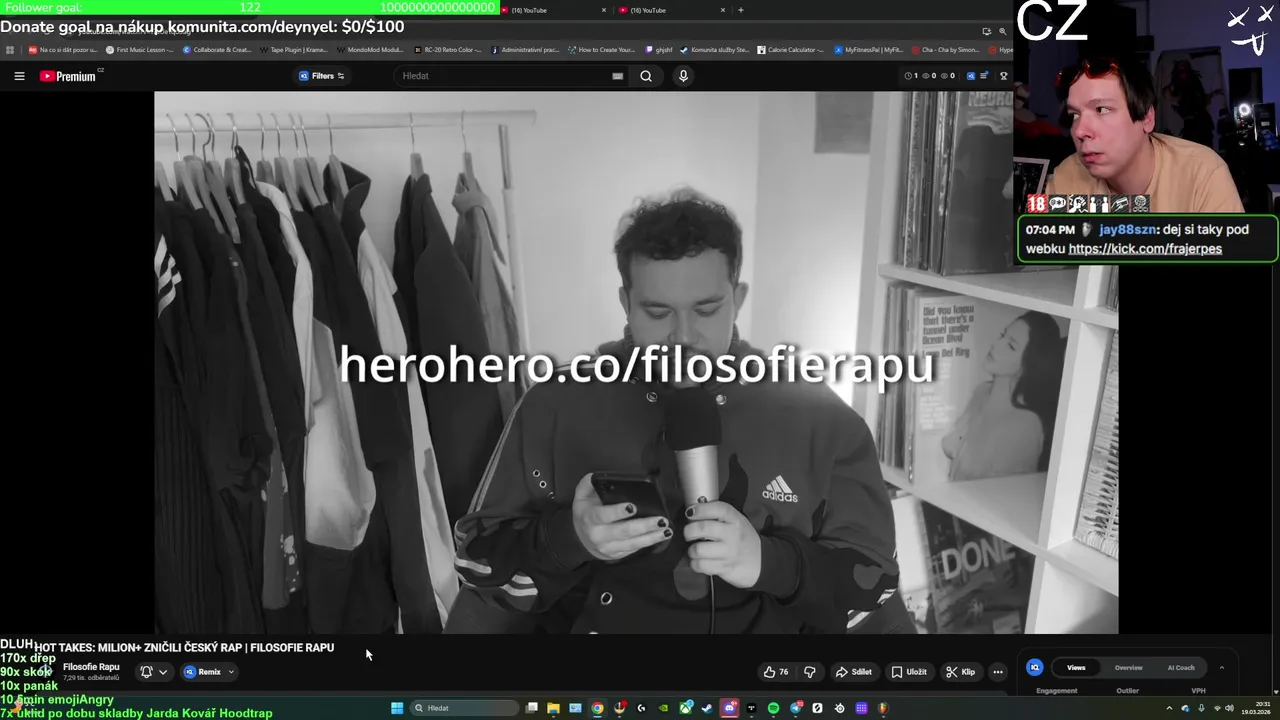Open the 'RC-20 Retro Color' bookmark

coord(447,49)
